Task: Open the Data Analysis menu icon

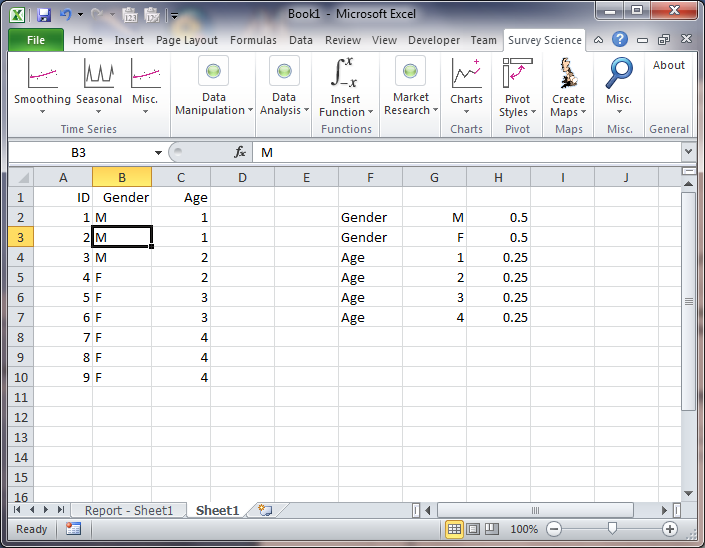Action: [284, 71]
